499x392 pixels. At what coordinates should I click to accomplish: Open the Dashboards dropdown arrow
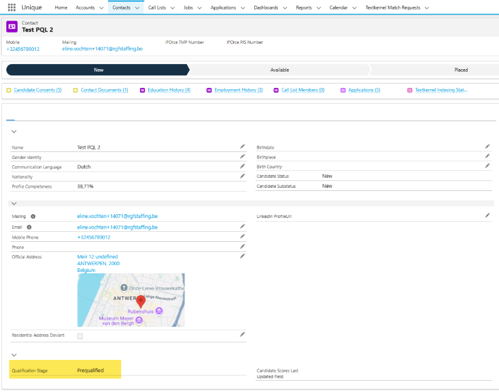[x=285, y=8]
